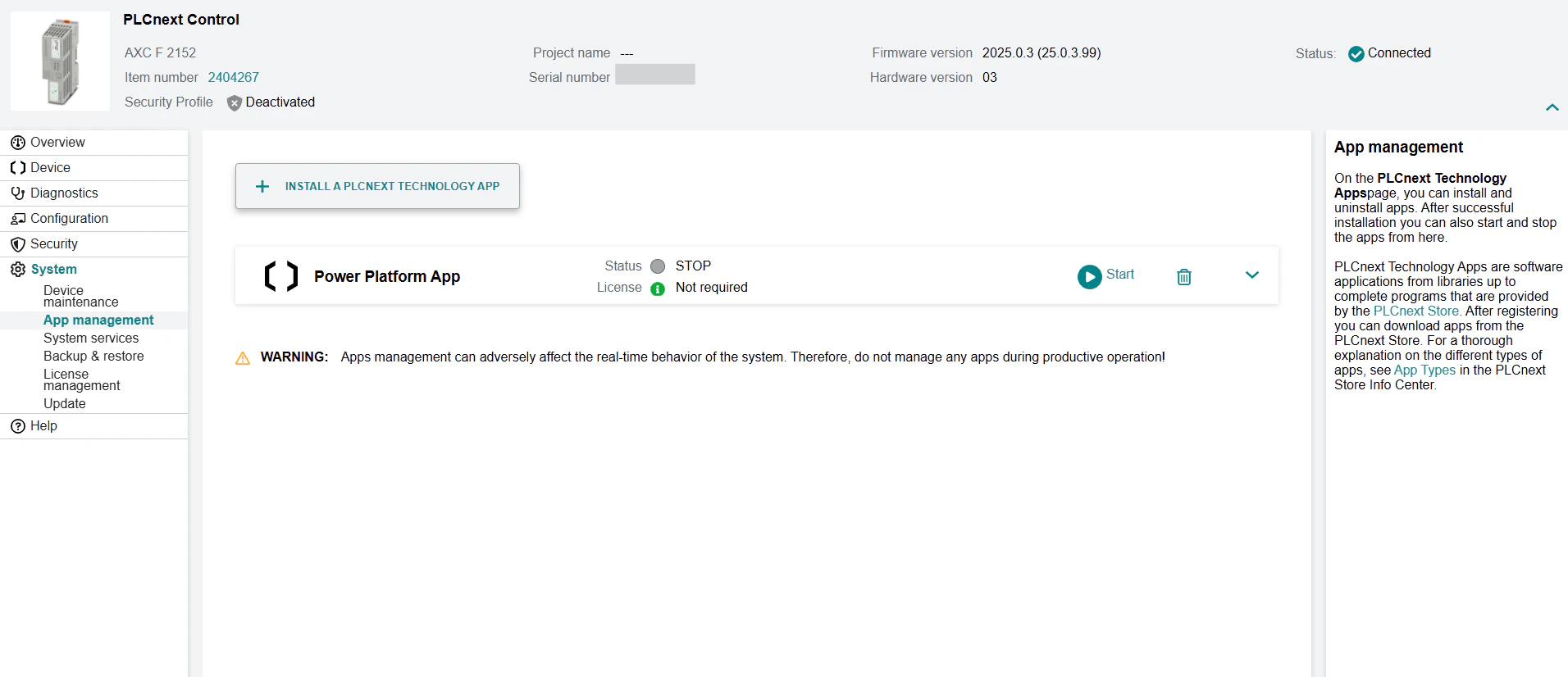Collapse the device header panel

click(x=1552, y=107)
